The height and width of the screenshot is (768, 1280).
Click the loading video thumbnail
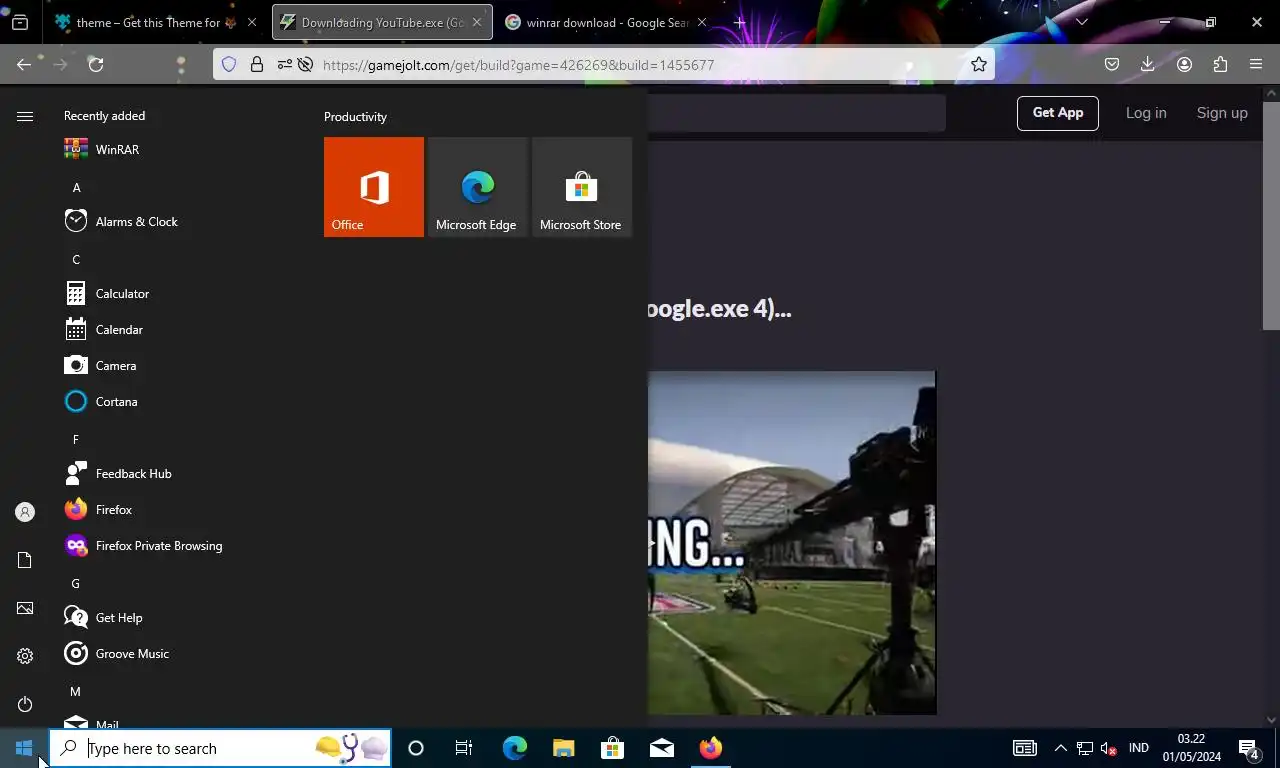[x=792, y=543]
